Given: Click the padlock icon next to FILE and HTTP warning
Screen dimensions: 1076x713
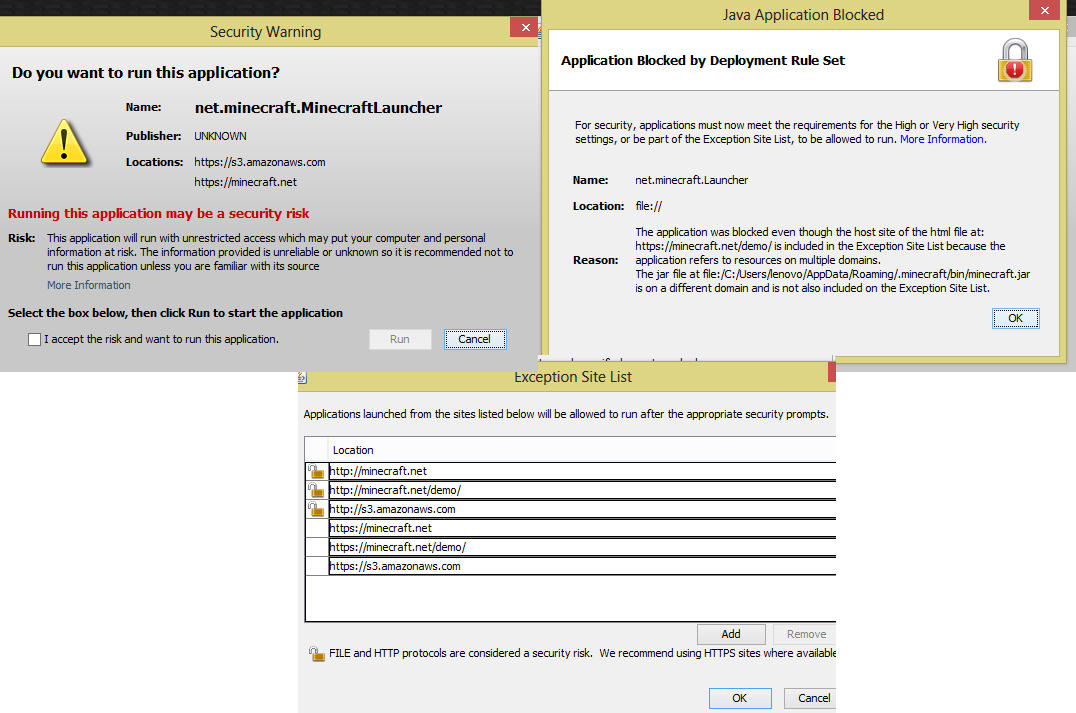Looking at the screenshot, I should coord(316,653).
